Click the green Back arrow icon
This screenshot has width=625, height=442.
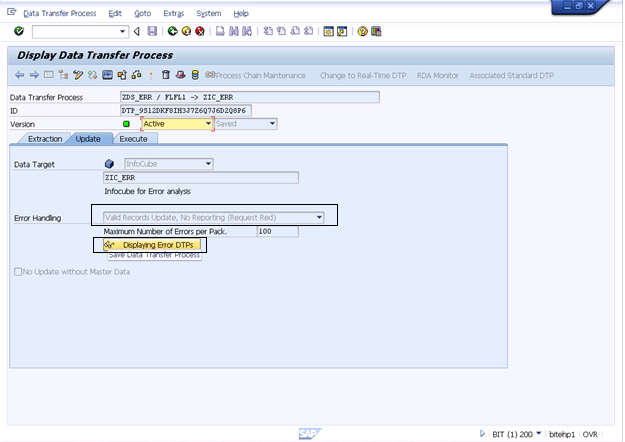[173, 31]
